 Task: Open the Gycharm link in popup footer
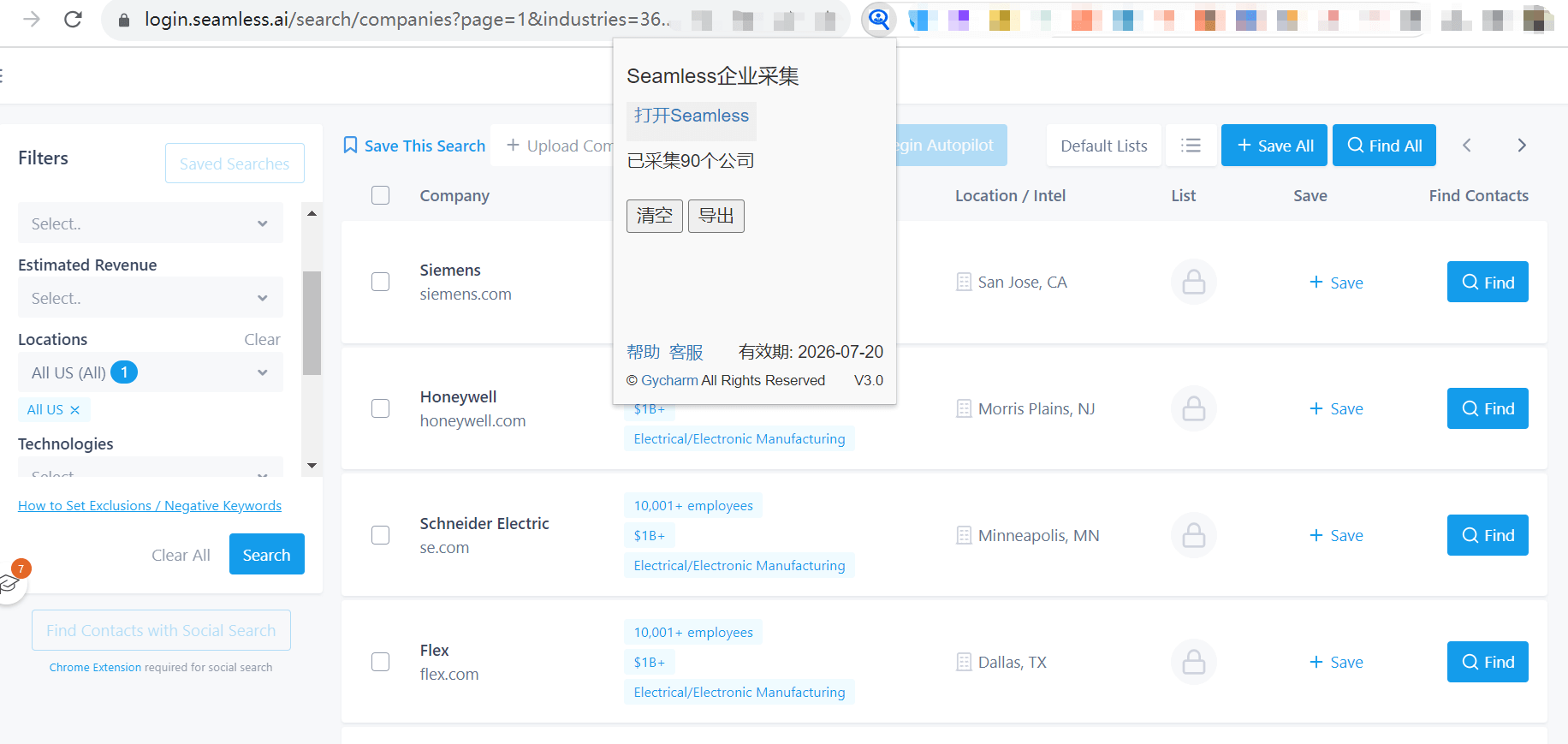(670, 380)
